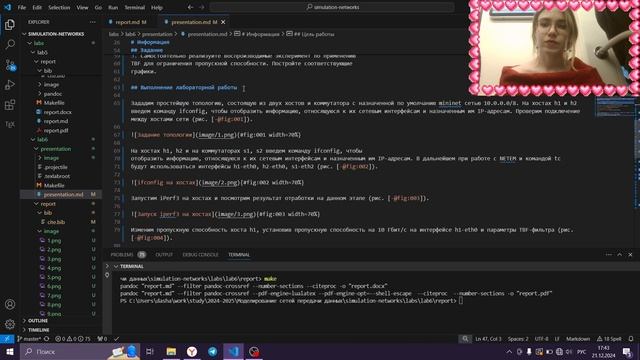Click the command center search box

point(332,7)
